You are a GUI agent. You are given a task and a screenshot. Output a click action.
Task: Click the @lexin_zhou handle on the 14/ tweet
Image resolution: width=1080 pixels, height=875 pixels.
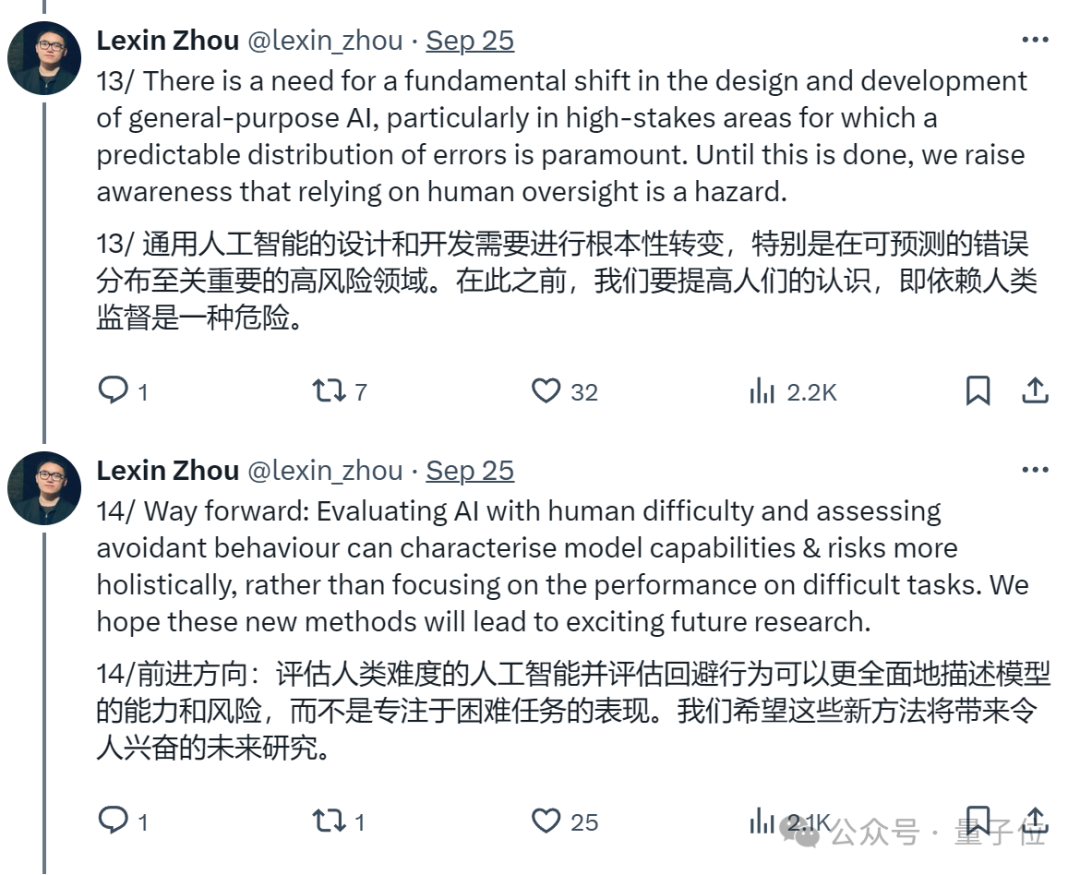coord(325,471)
